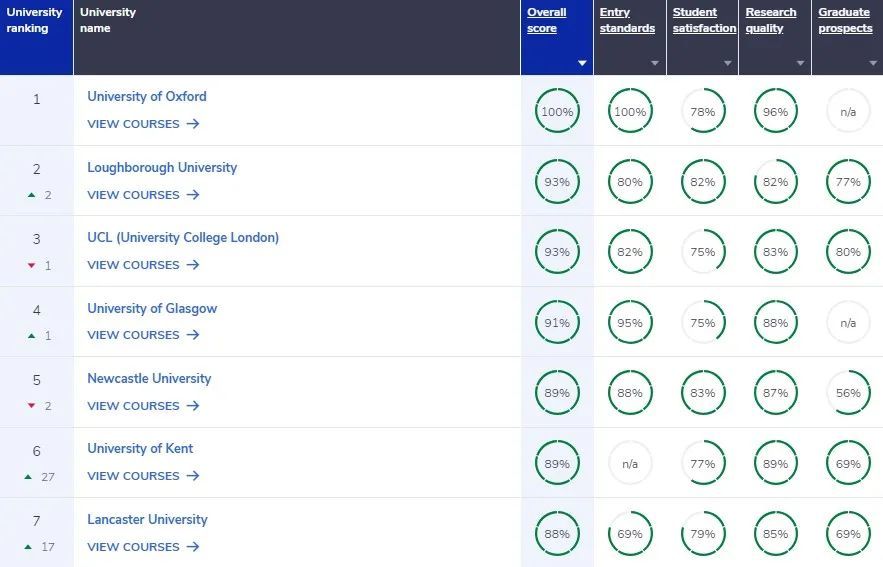The height and width of the screenshot is (567, 883).
Task: Click the Research quality sort arrow
Action: click(x=800, y=63)
